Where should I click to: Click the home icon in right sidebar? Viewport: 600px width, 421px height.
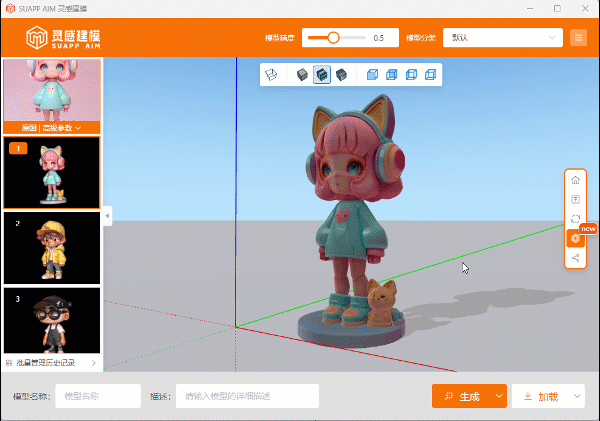pos(575,180)
